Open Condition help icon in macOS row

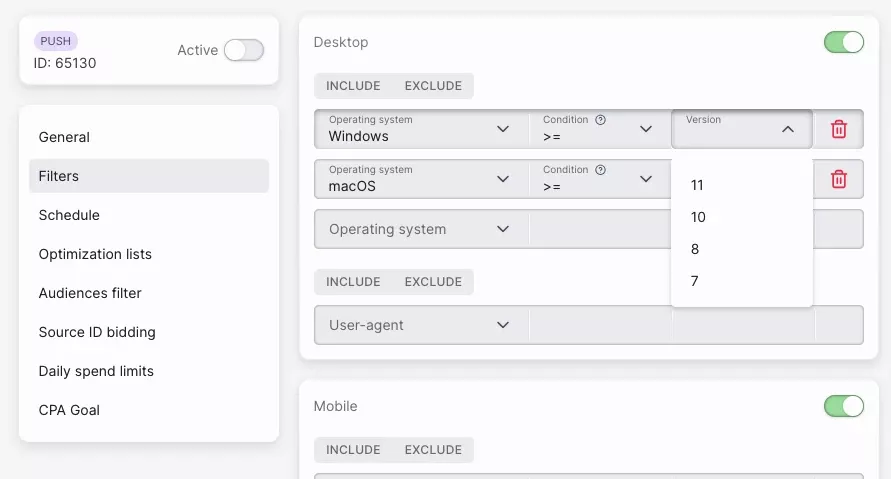tap(600, 170)
